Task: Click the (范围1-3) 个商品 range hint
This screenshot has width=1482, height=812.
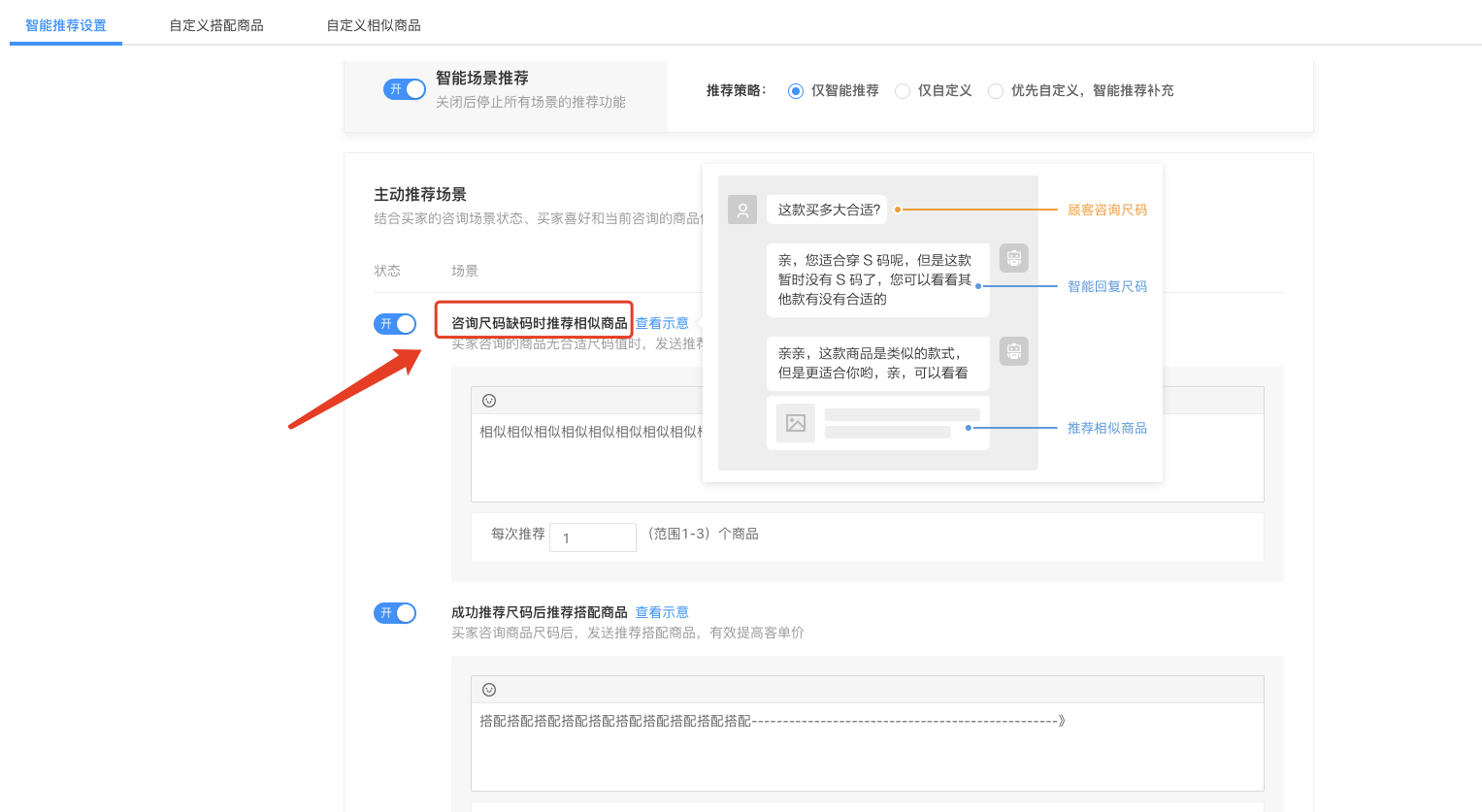Action: [703, 534]
